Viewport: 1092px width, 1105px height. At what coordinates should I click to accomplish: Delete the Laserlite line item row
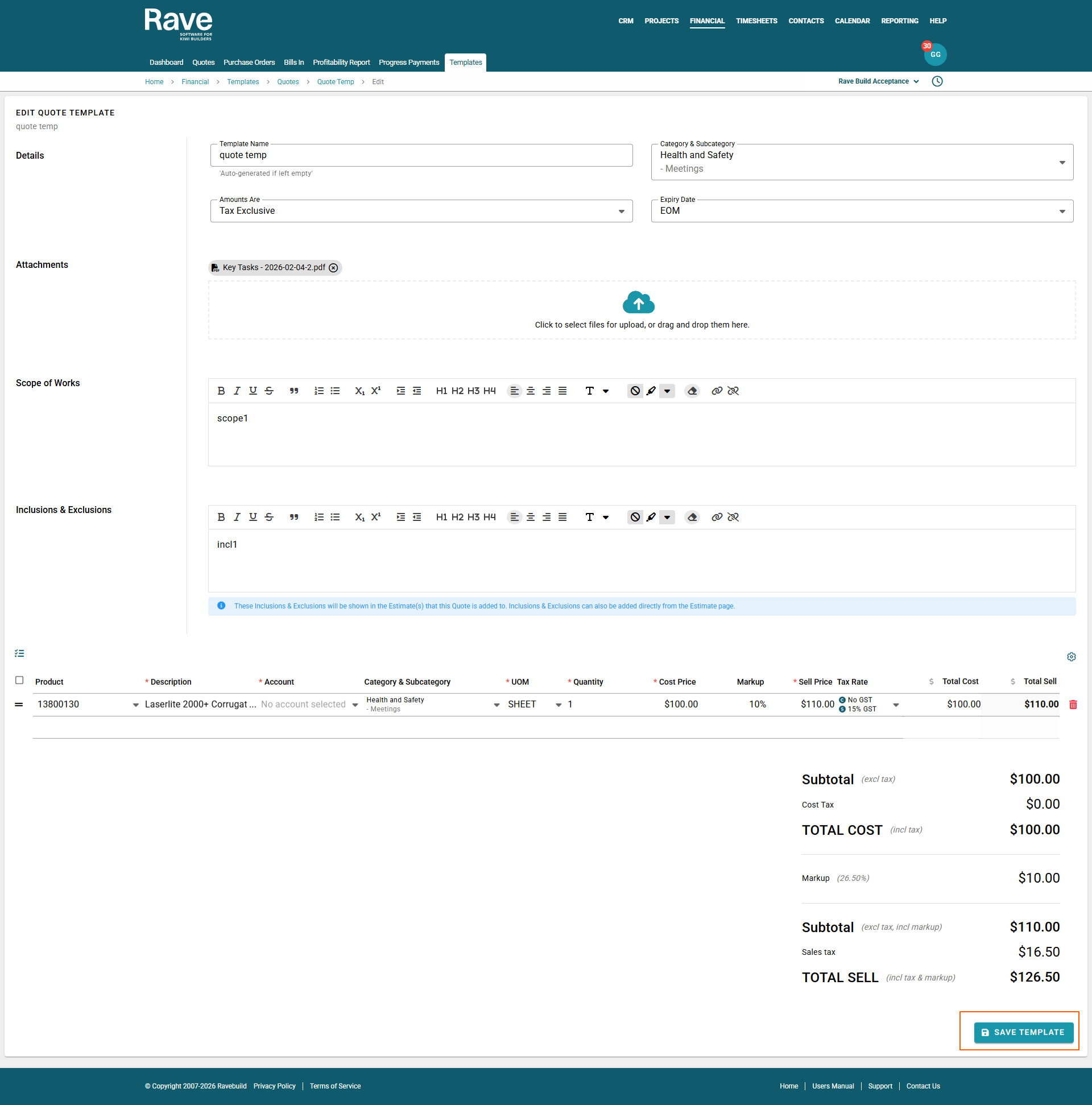[x=1073, y=705]
